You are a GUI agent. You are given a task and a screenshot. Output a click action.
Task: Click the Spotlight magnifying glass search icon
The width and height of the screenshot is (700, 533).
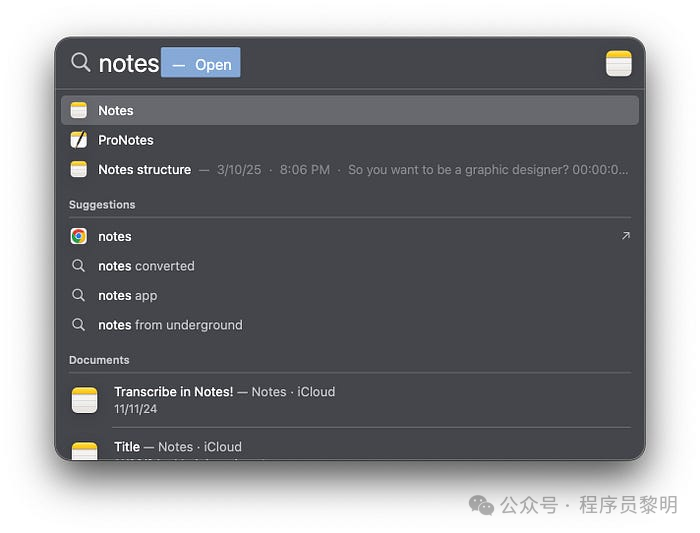pos(81,62)
